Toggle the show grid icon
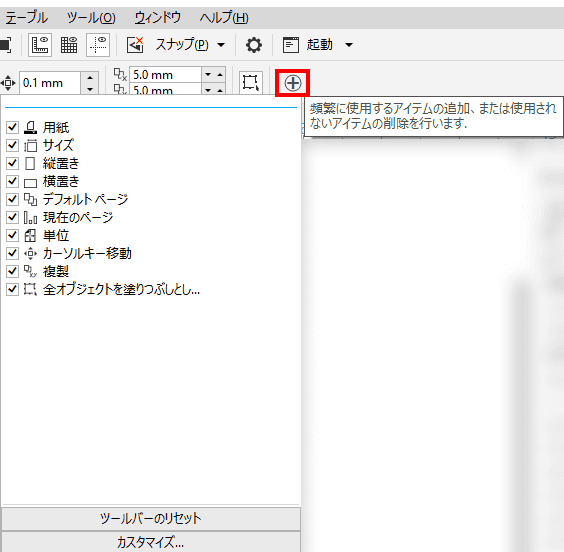Image resolution: width=564 pixels, height=552 pixels. coord(69,45)
